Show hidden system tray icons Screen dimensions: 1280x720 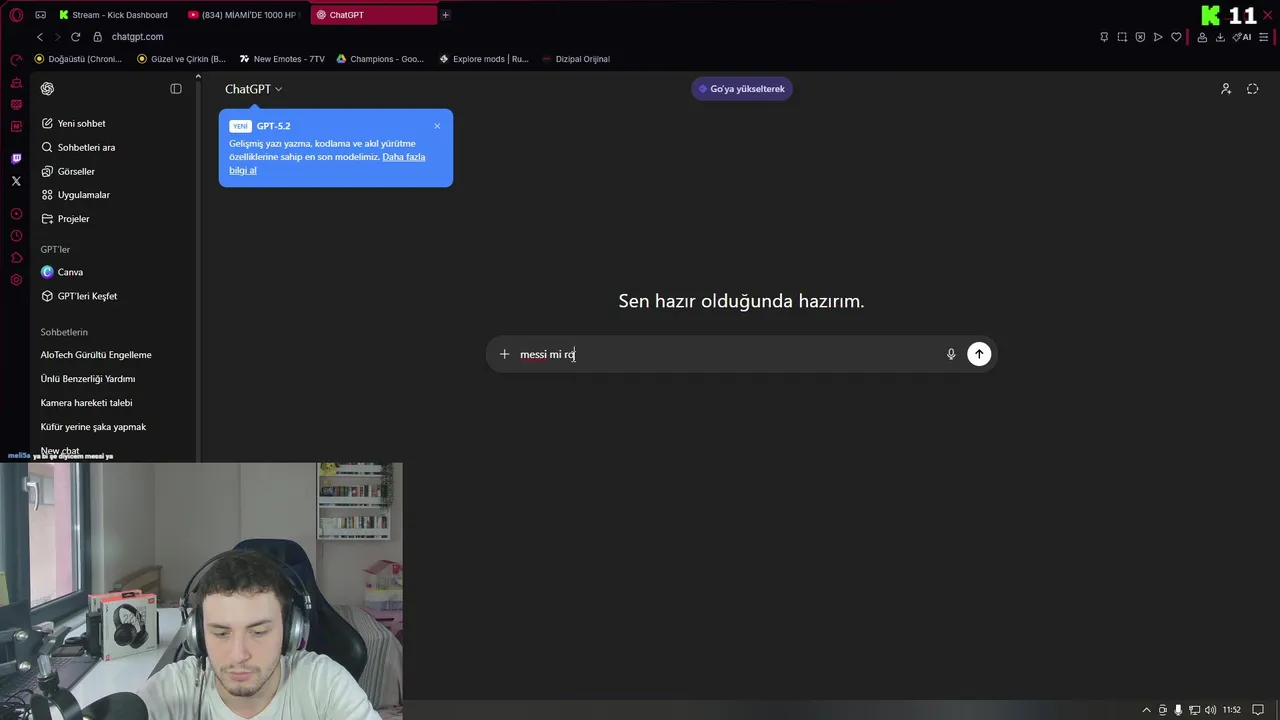coord(1147,710)
